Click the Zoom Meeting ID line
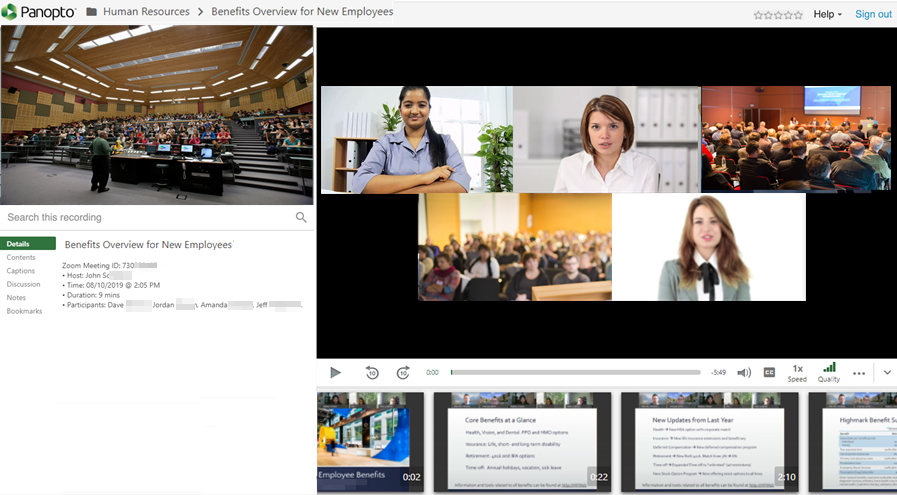 tap(109, 266)
